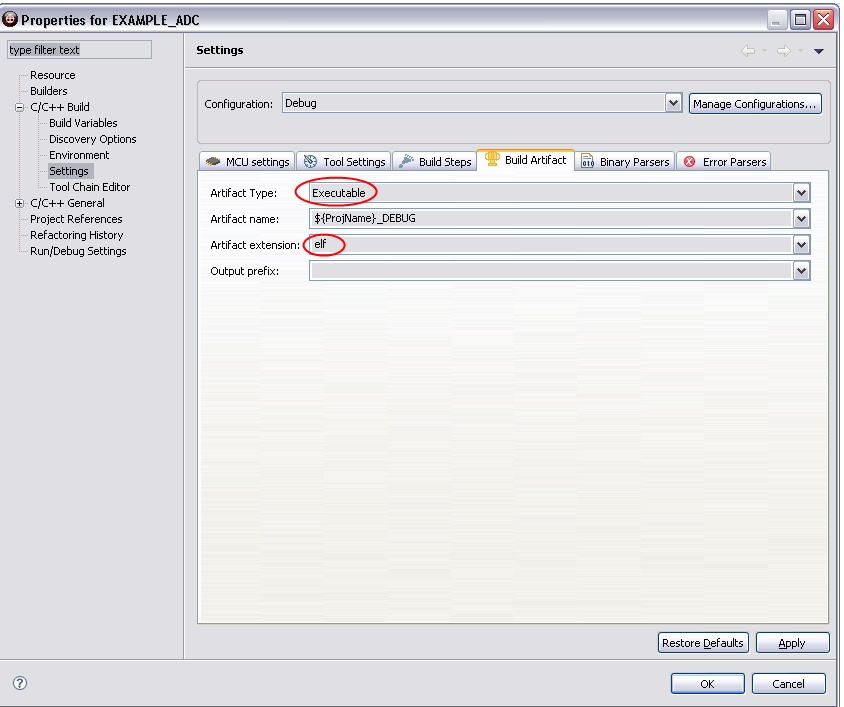Viewport: 844px width, 707px height.
Task: Click the back navigation arrow icon
Action: pos(748,51)
